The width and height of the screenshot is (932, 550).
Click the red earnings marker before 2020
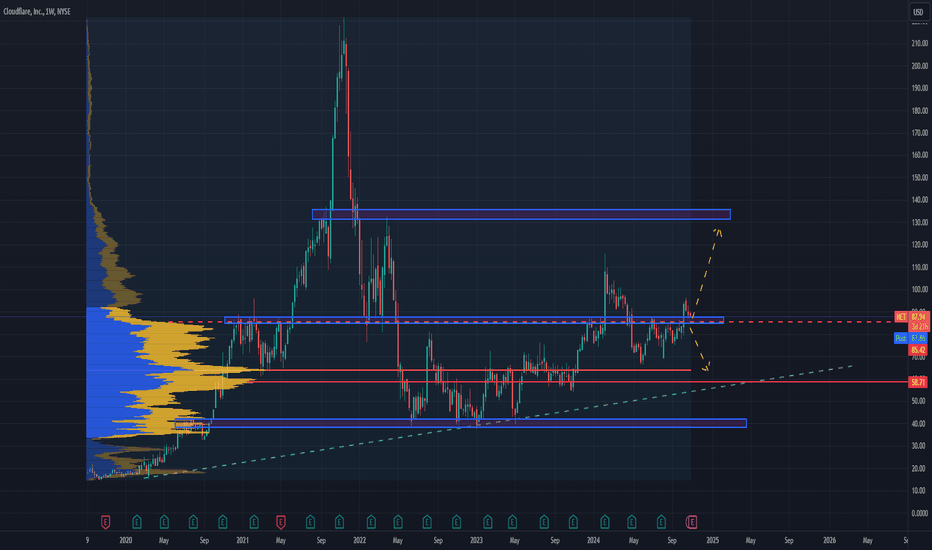[105, 522]
